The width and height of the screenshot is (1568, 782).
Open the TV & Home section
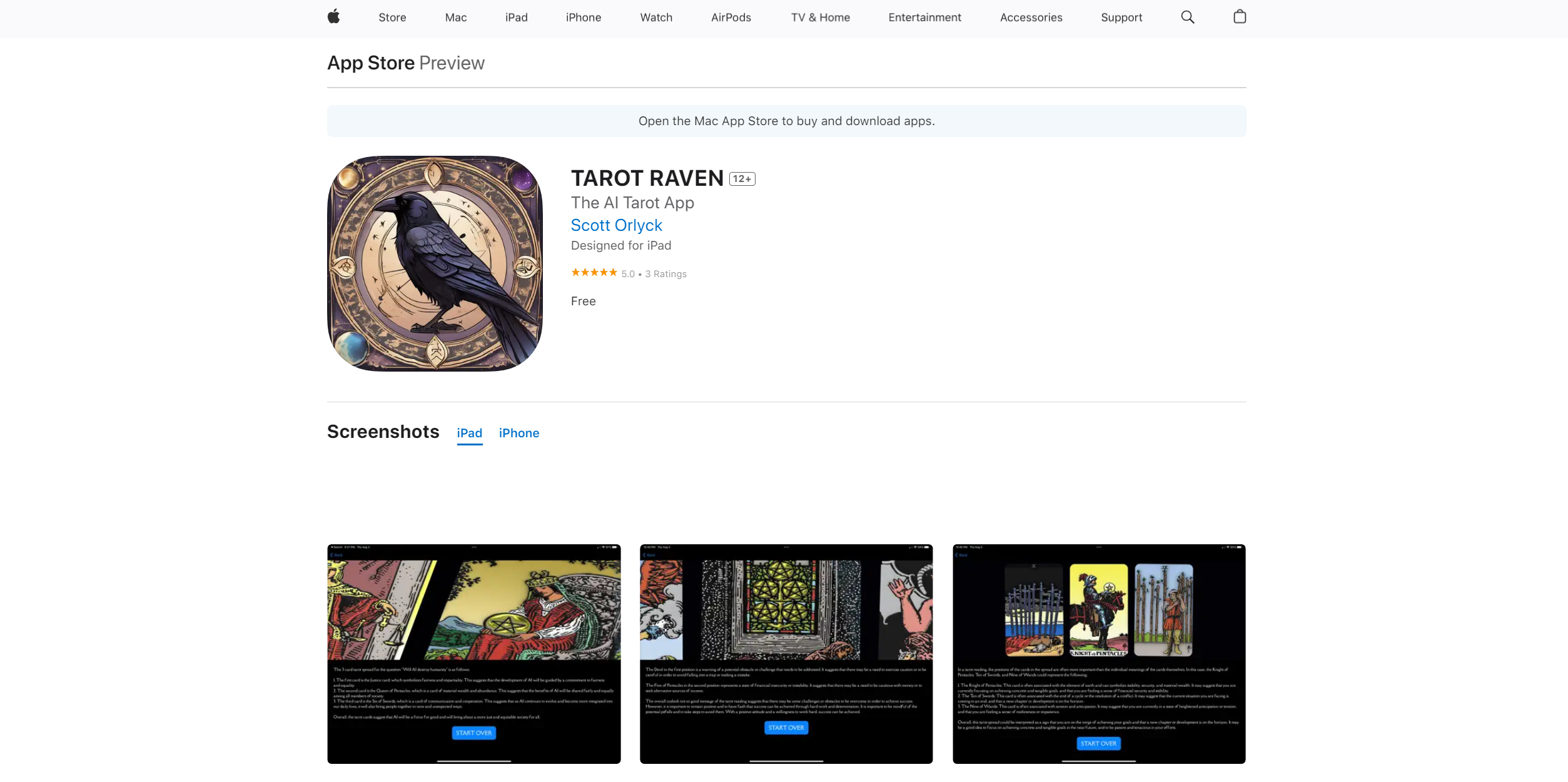[820, 18]
